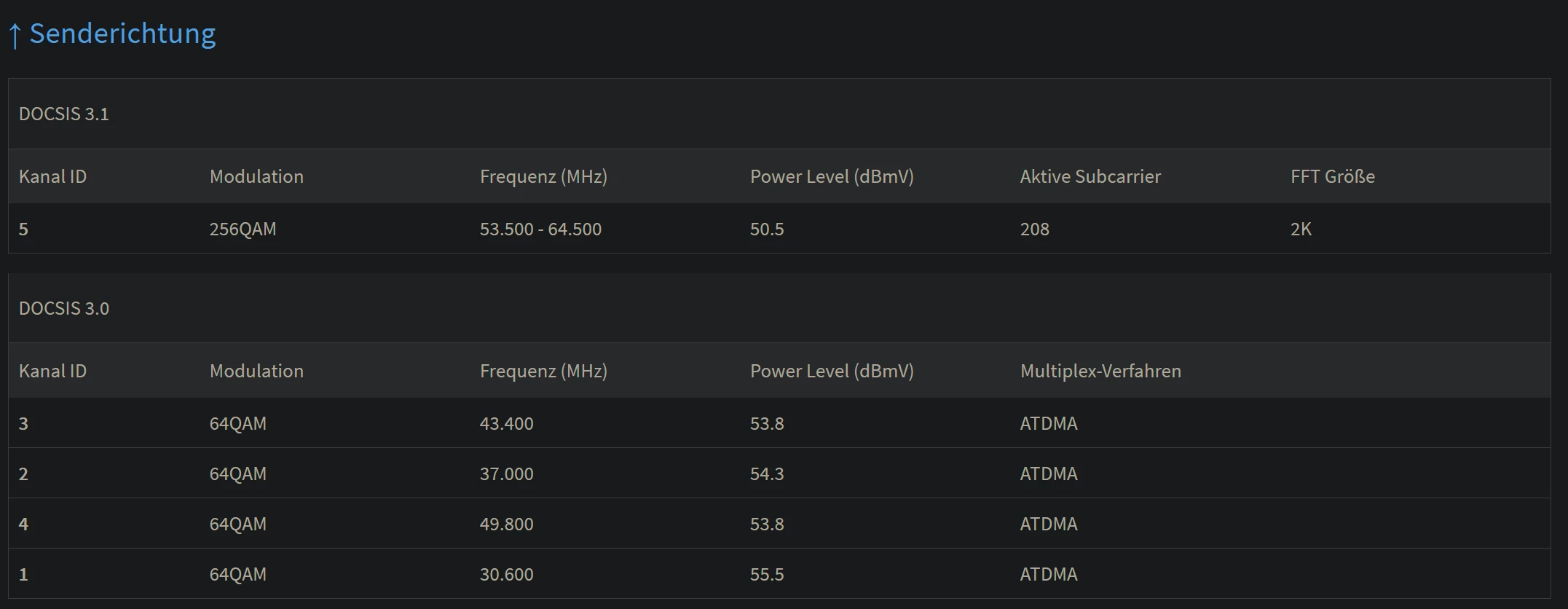The image size is (1568, 609).
Task: Click Multiplex-Verfahren column header
Action: point(1100,372)
